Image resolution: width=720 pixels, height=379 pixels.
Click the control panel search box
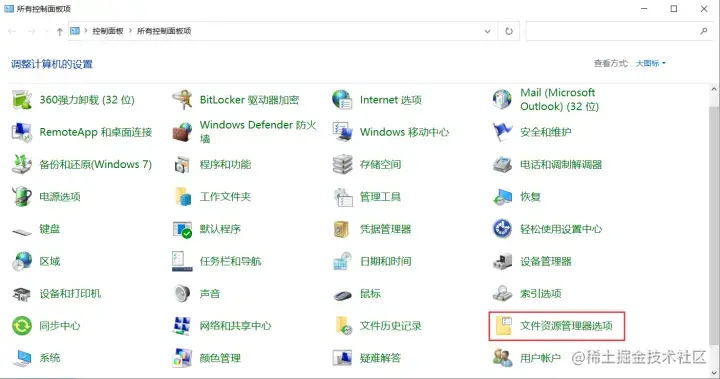point(619,31)
